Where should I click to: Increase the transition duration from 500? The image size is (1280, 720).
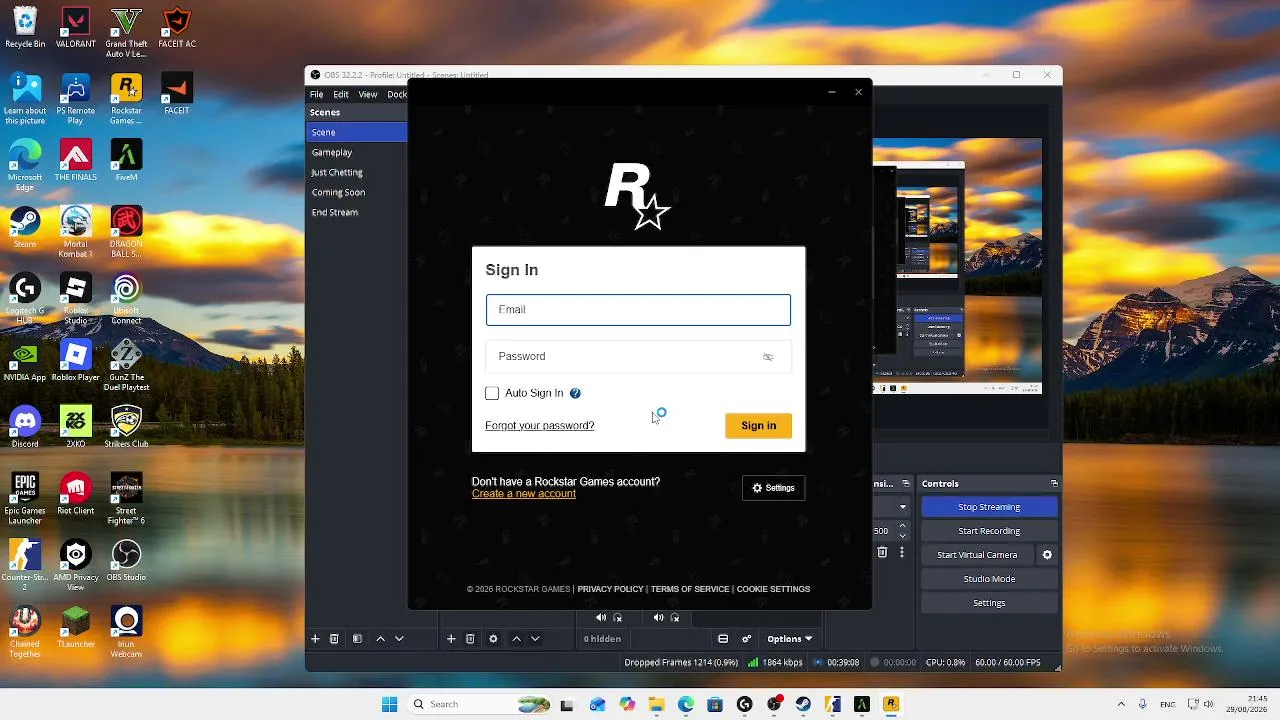click(903, 527)
